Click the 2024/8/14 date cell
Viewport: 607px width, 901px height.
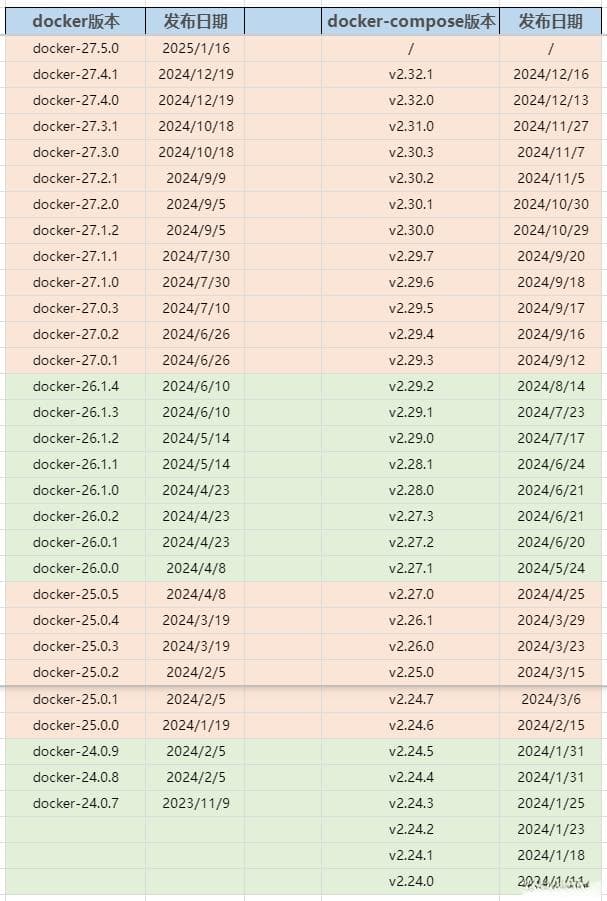pos(551,386)
